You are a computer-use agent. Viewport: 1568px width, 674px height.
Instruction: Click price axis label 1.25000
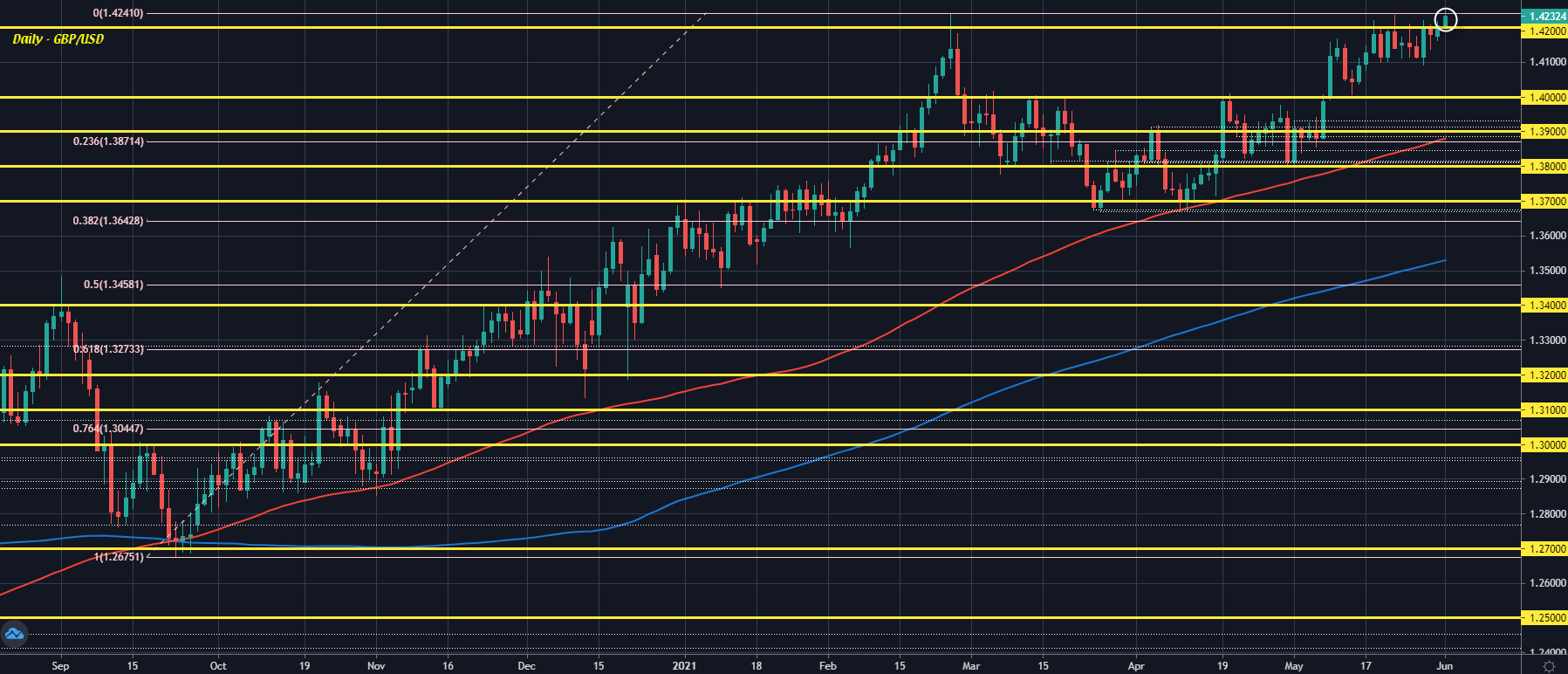(x=1544, y=617)
